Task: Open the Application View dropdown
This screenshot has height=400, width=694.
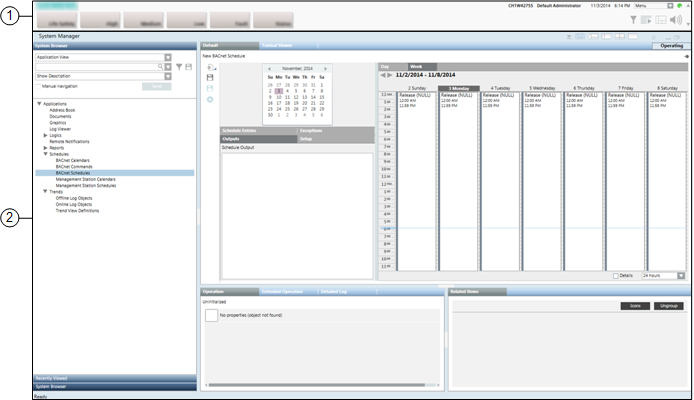Action: point(168,58)
